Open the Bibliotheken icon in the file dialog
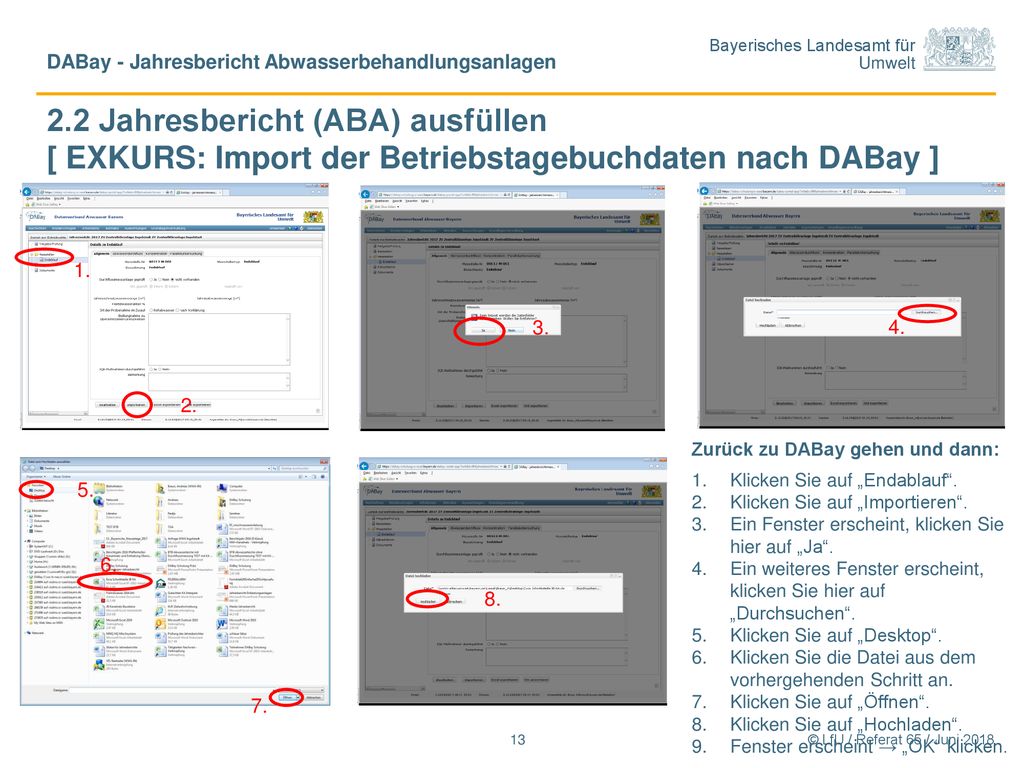This screenshot has width=1024, height=768. tap(99, 488)
